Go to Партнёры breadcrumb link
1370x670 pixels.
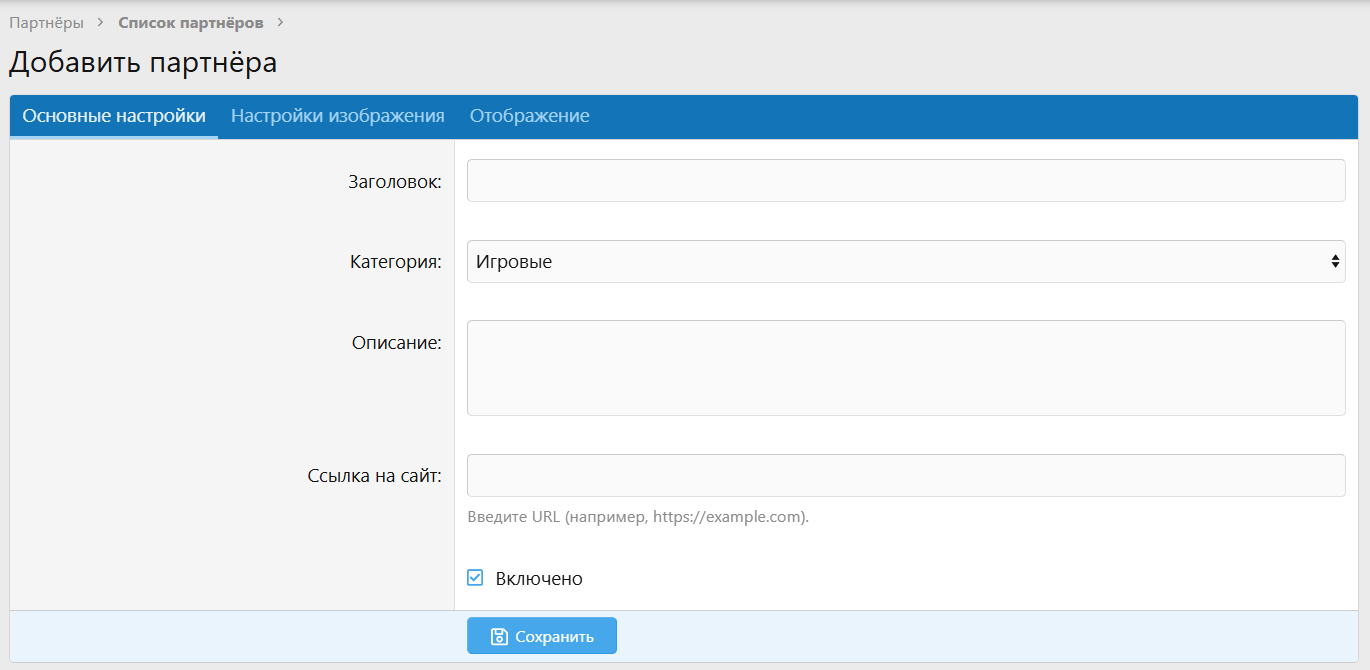[46, 22]
